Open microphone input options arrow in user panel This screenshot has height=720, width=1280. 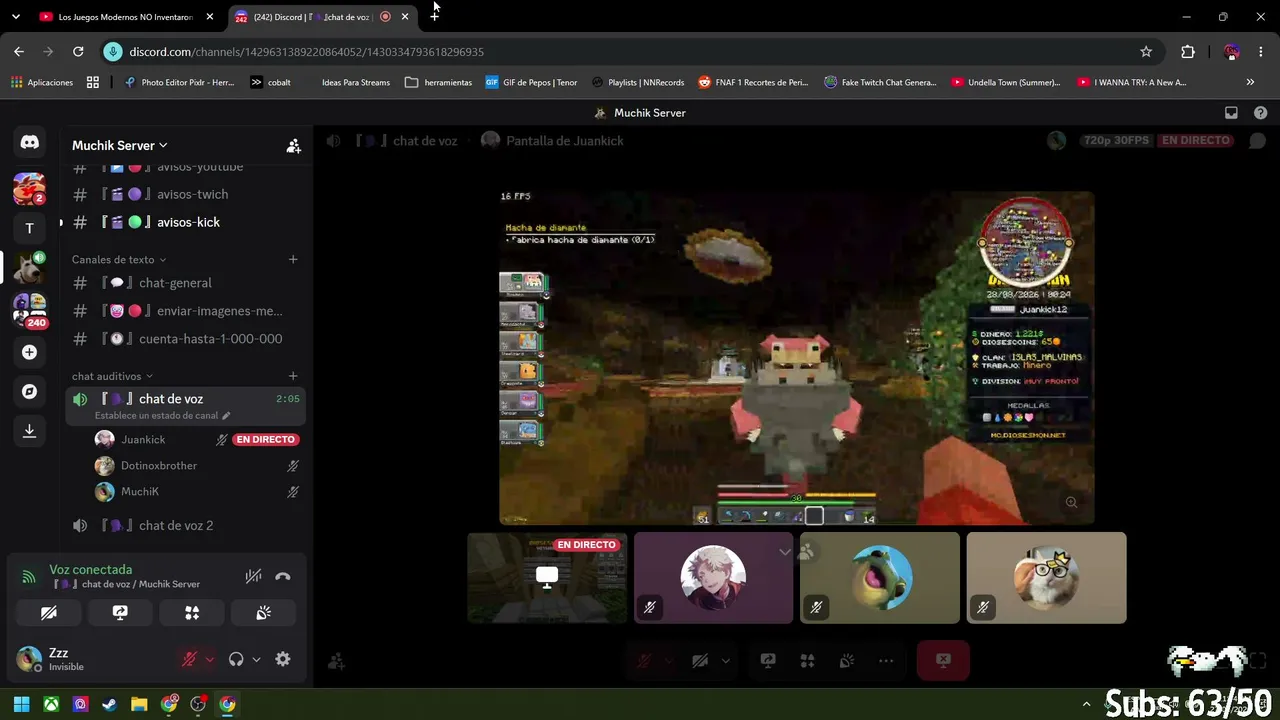tap(209, 659)
